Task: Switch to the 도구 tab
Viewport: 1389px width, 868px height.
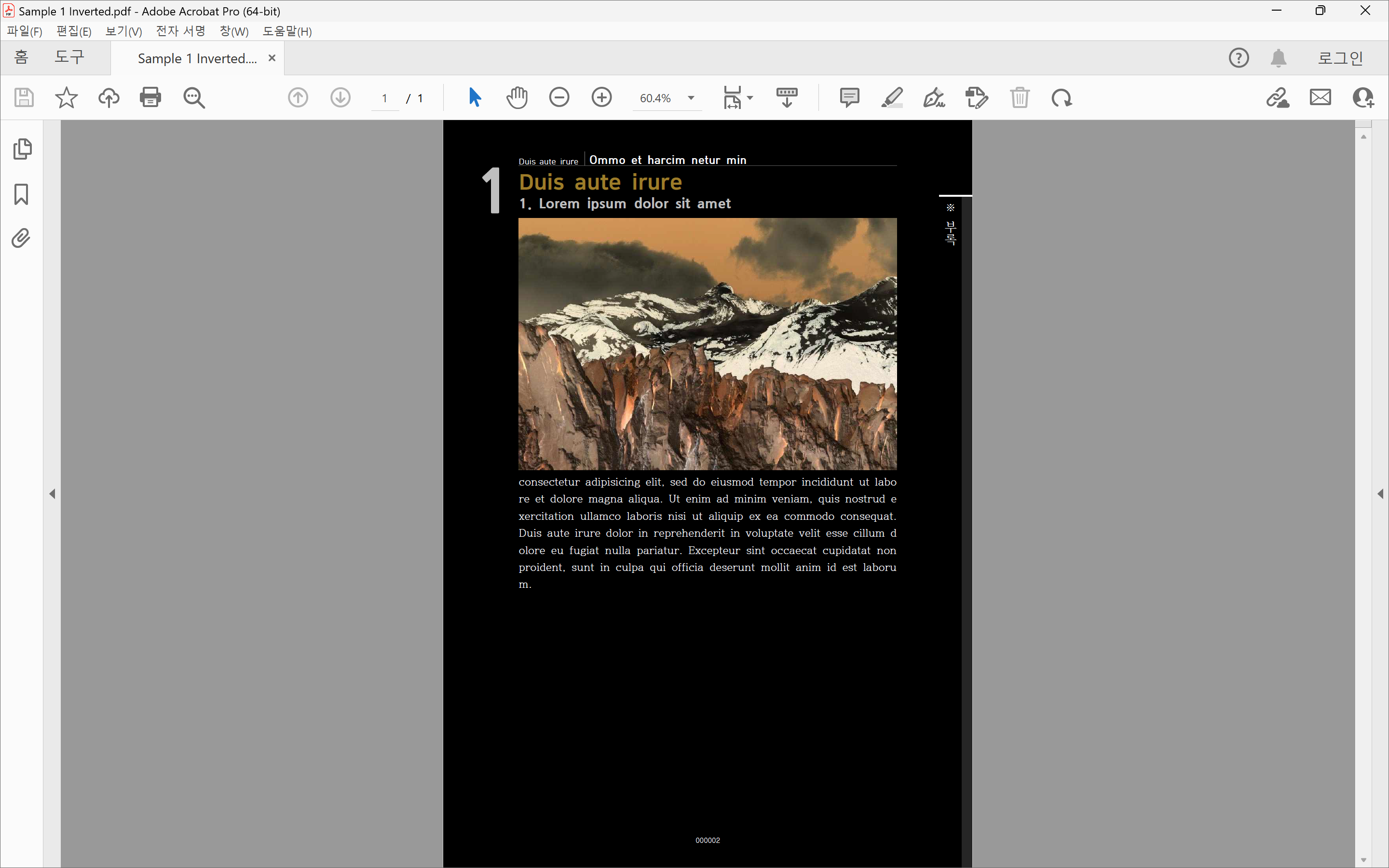Action: [x=69, y=57]
